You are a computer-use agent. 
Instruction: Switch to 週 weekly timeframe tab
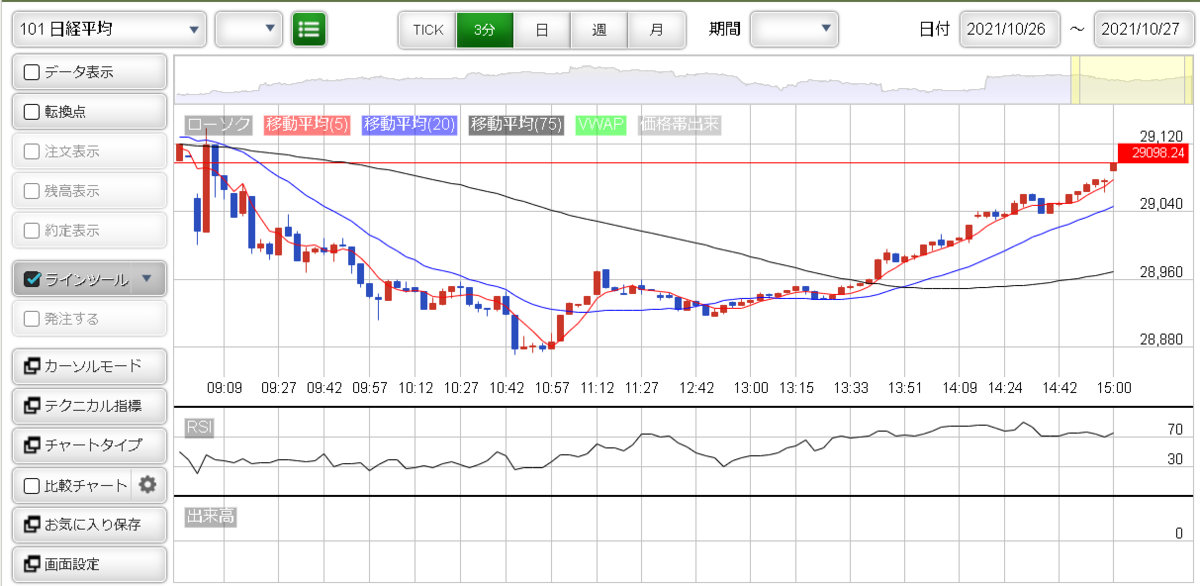click(x=599, y=29)
